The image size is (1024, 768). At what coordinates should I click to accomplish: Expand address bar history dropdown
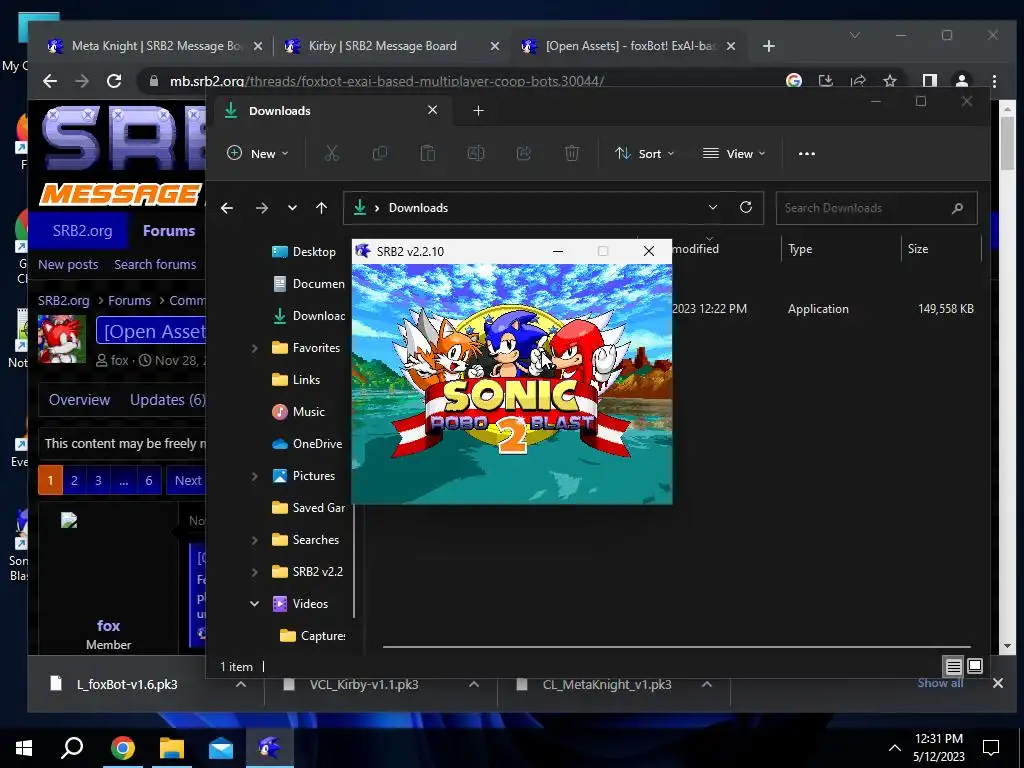[712, 207]
